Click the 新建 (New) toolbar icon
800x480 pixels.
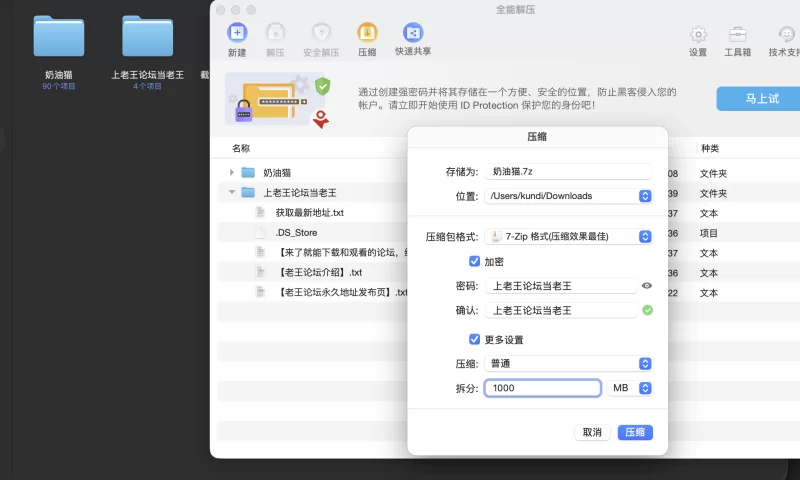(x=237, y=33)
